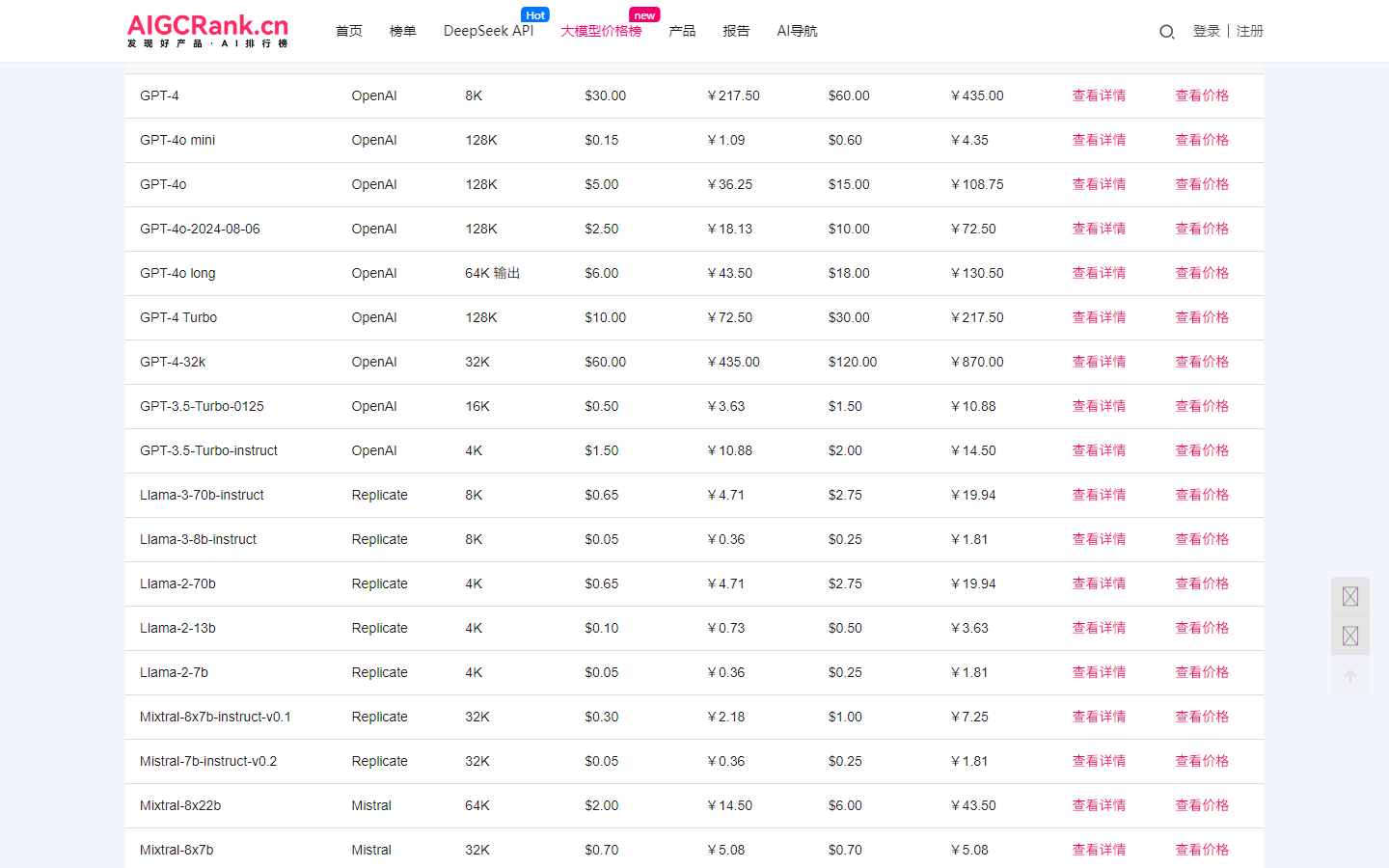Image resolution: width=1389 pixels, height=868 pixels.
Task: View 查看详情 for GPT-3.5-Turbo-0125
Action: (x=1099, y=406)
